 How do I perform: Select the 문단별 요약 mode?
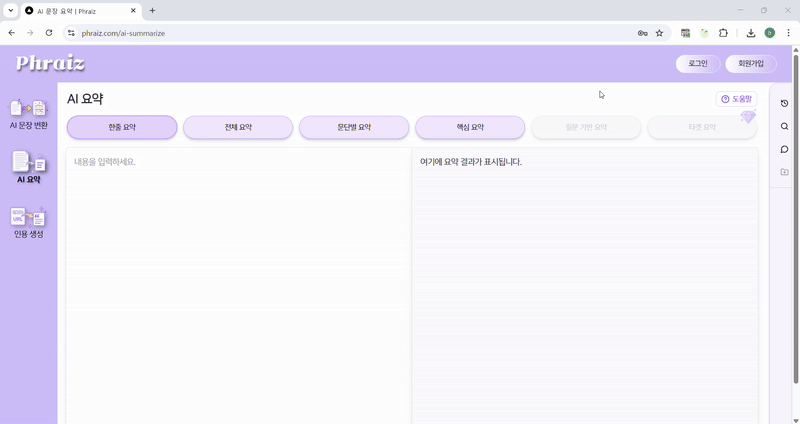coord(354,127)
